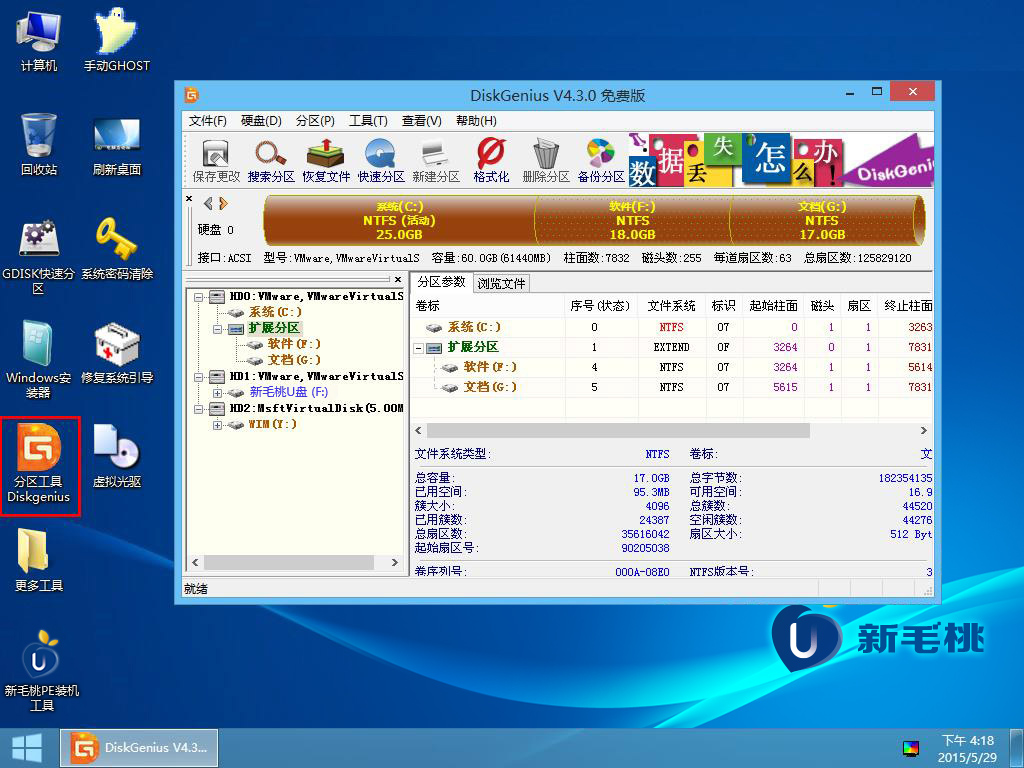Click the 软件(F:) partition bar segment
The width and height of the screenshot is (1024, 768).
coord(632,221)
